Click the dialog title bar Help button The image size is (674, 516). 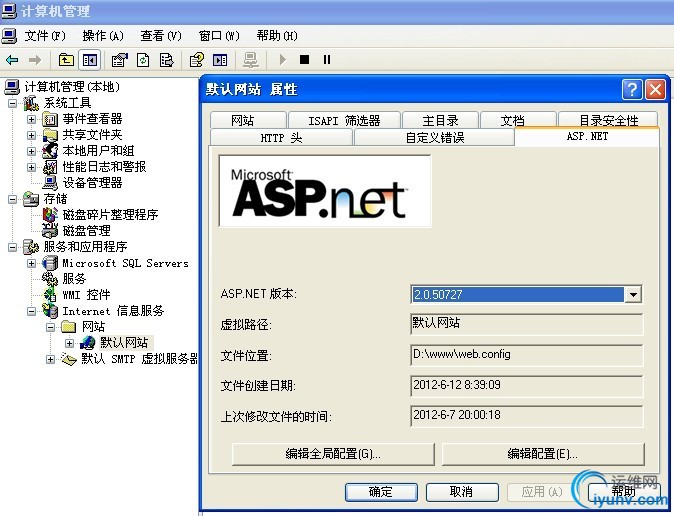click(632, 89)
